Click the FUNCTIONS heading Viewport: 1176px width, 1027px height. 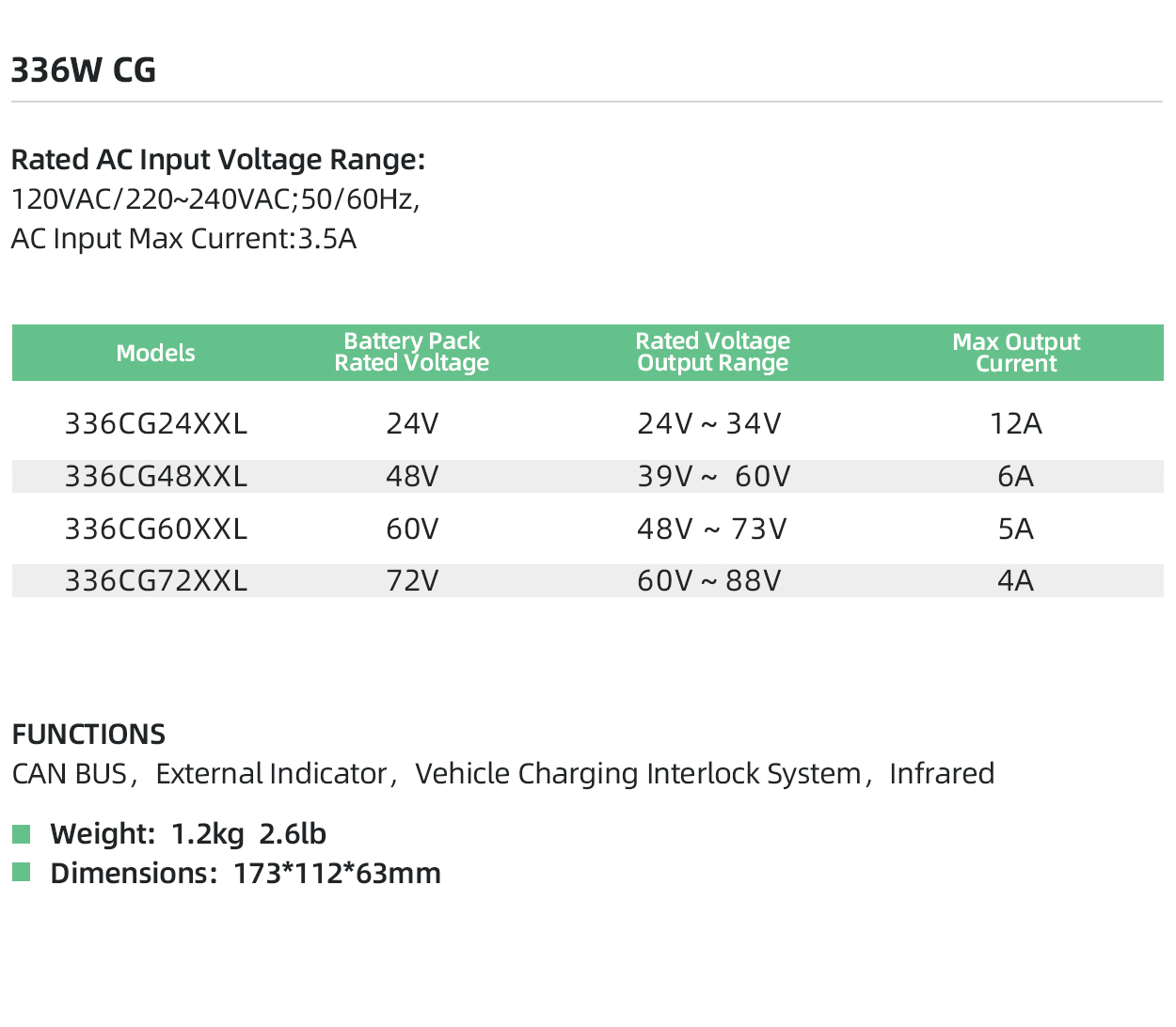click(88, 735)
